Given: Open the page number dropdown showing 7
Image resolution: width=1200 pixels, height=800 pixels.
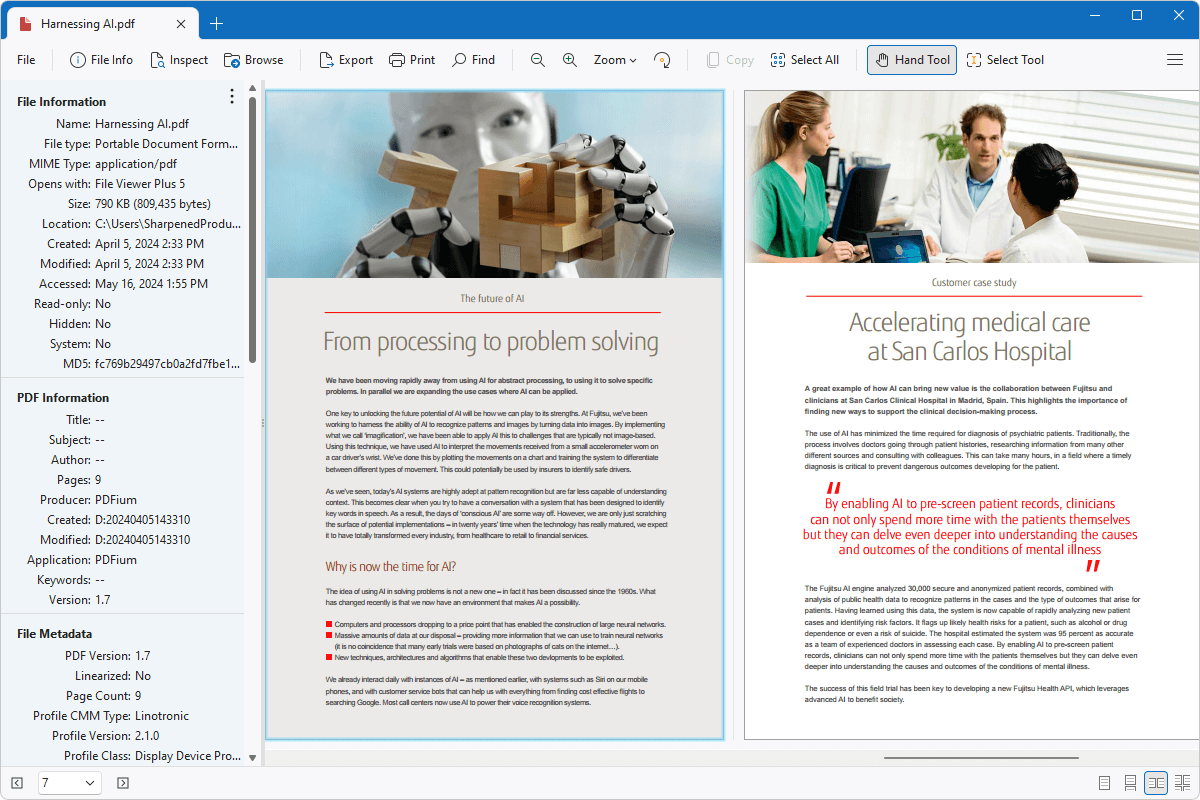Looking at the screenshot, I should tap(70, 782).
